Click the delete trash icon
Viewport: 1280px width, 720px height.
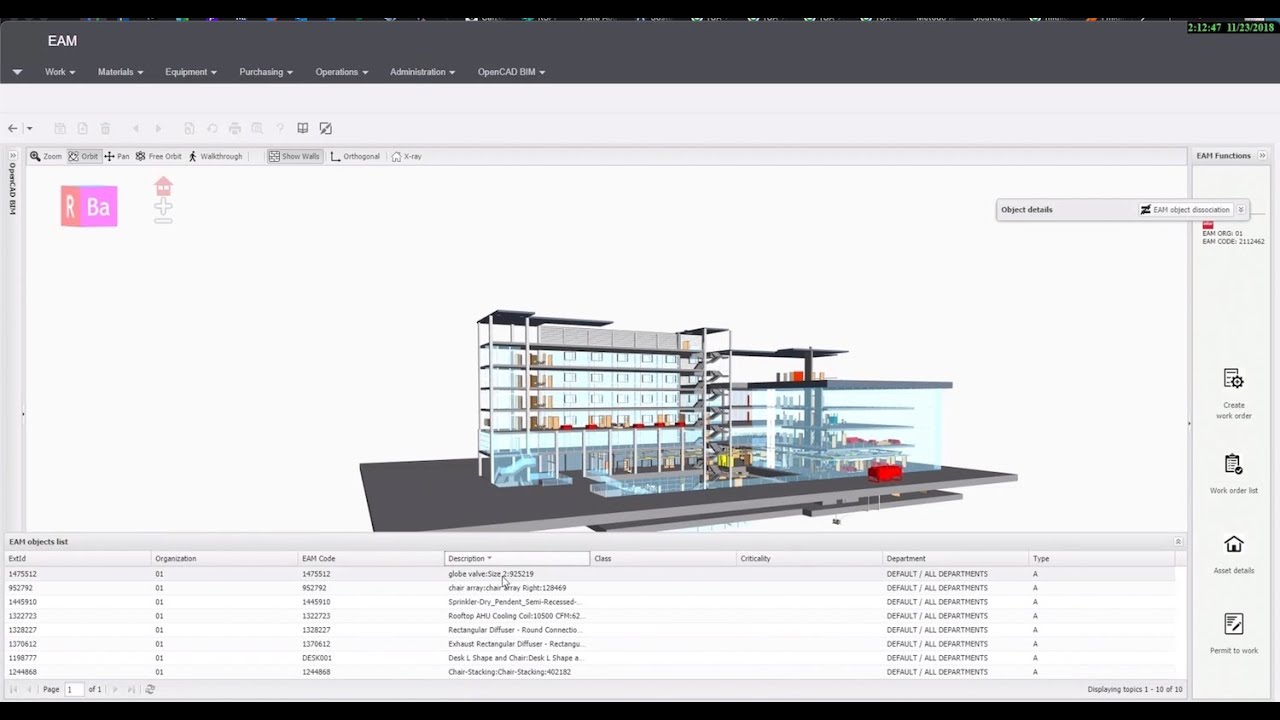pyautogui.click(x=105, y=128)
